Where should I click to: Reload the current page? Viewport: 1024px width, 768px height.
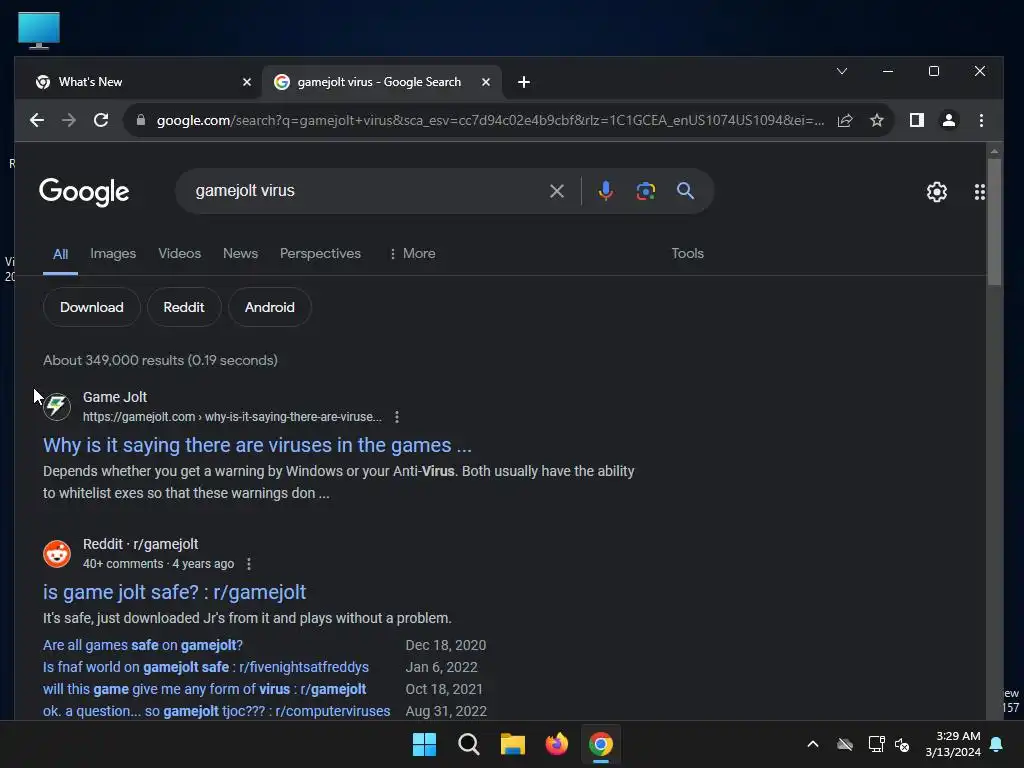[x=101, y=120]
